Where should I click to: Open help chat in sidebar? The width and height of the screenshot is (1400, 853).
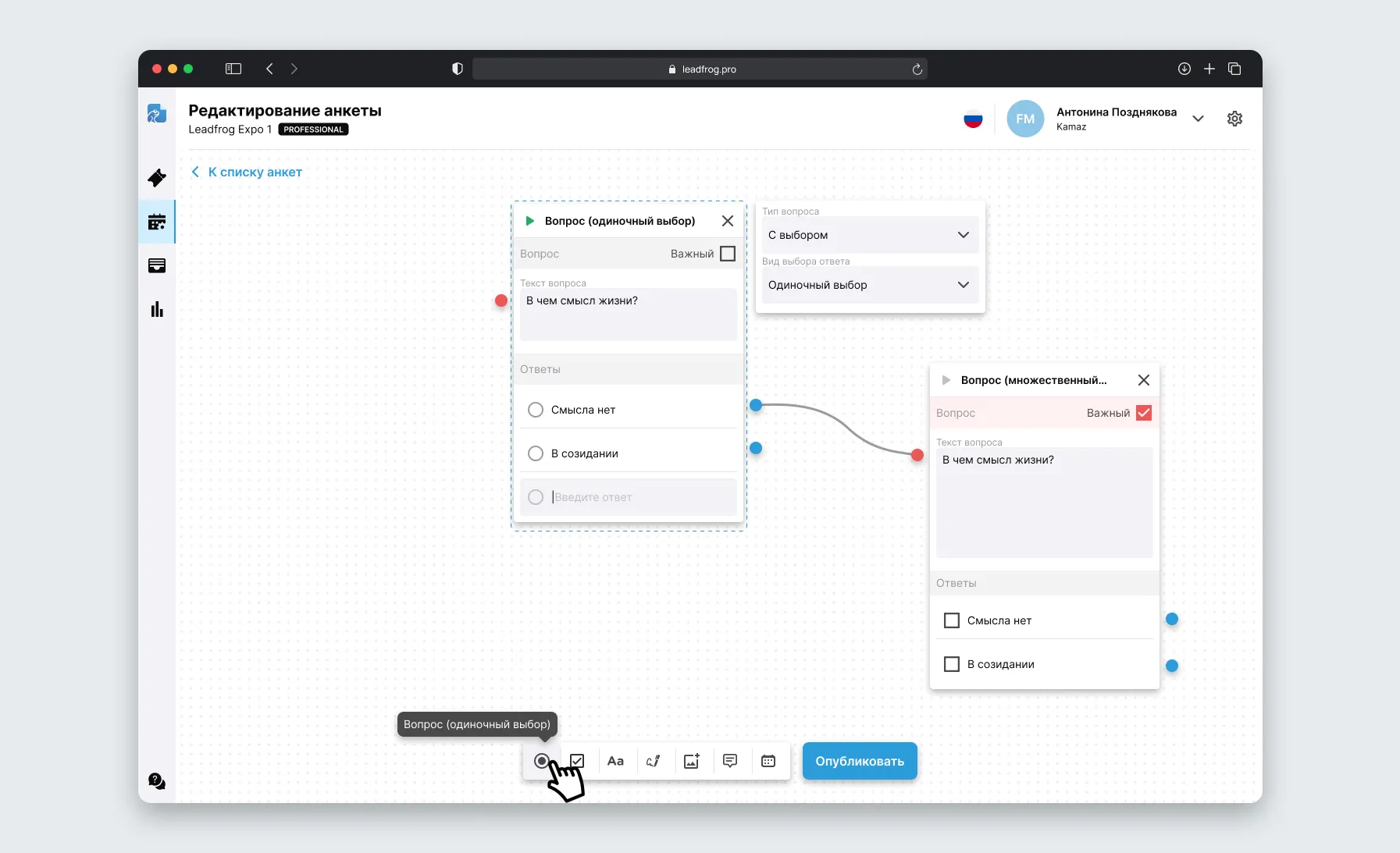(x=157, y=781)
